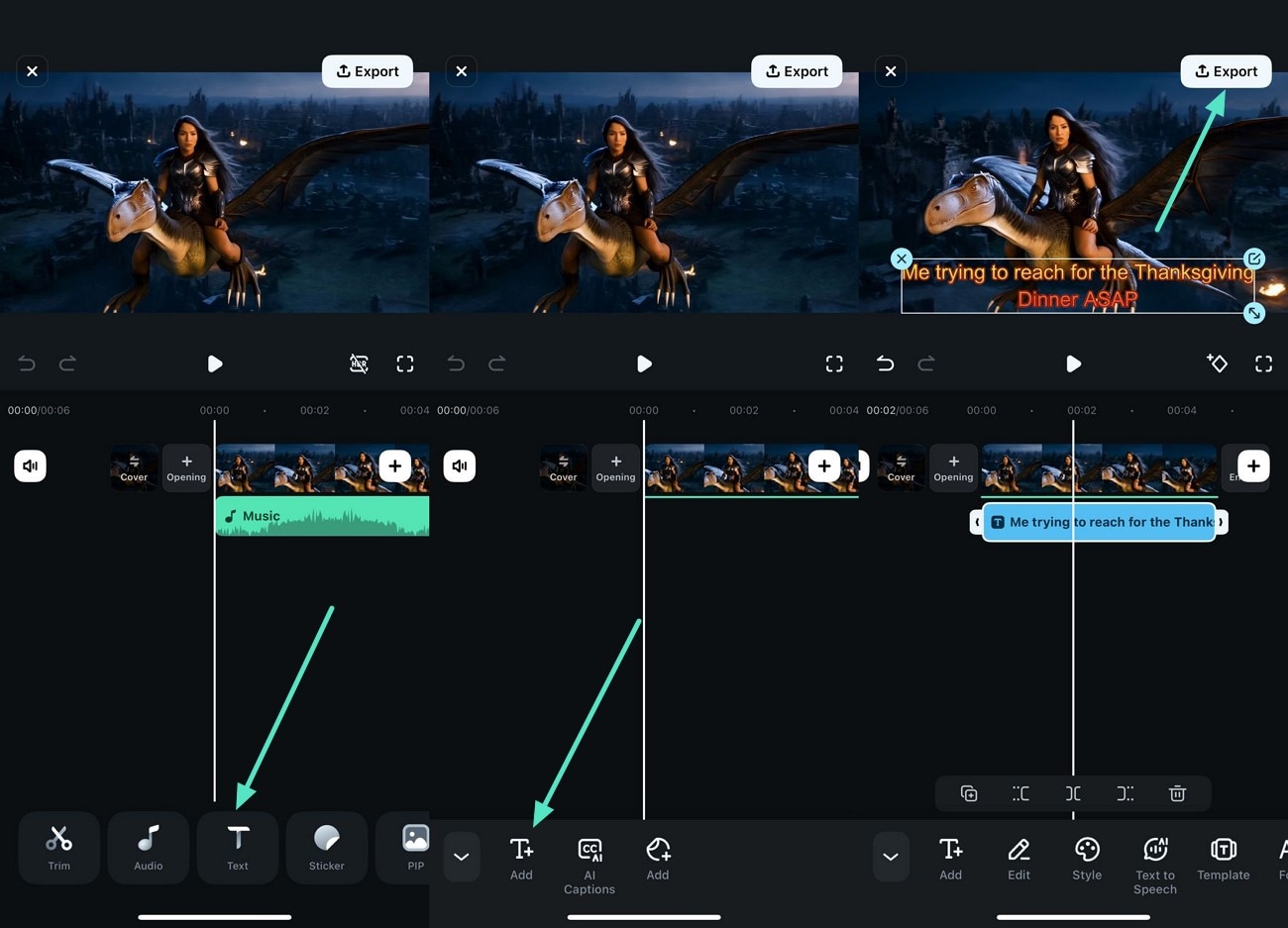Open Cover settings in right screen timeline
The width and height of the screenshot is (1288, 928).
[901, 467]
